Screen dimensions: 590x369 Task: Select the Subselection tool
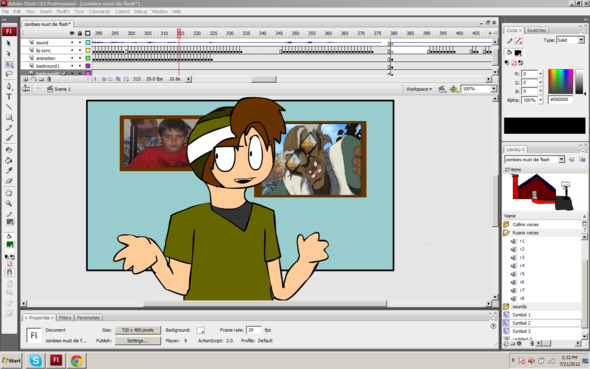9,54
